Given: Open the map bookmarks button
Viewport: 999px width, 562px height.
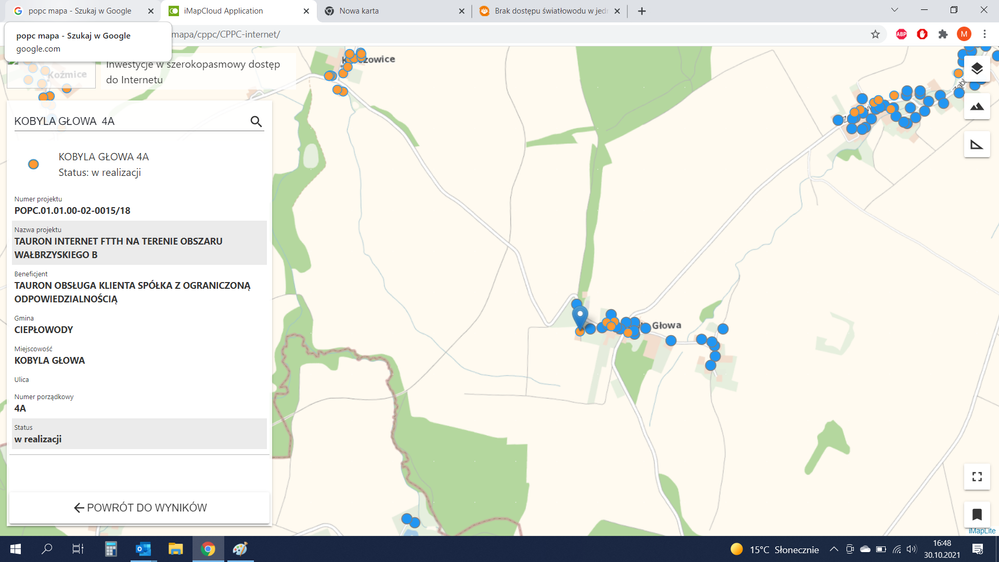Looking at the screenshot, I should [x=976, y=515].
